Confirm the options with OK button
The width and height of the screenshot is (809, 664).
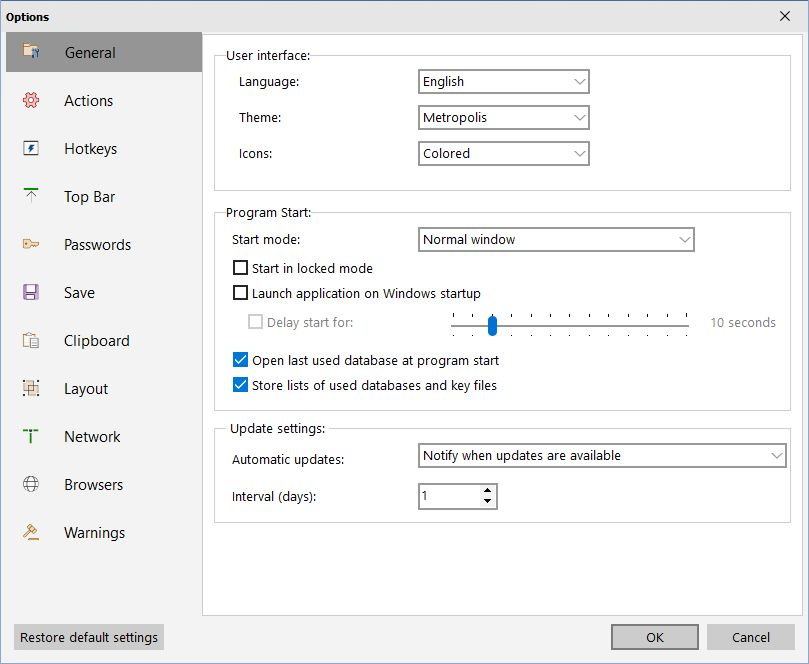click(x=655, y=637)
